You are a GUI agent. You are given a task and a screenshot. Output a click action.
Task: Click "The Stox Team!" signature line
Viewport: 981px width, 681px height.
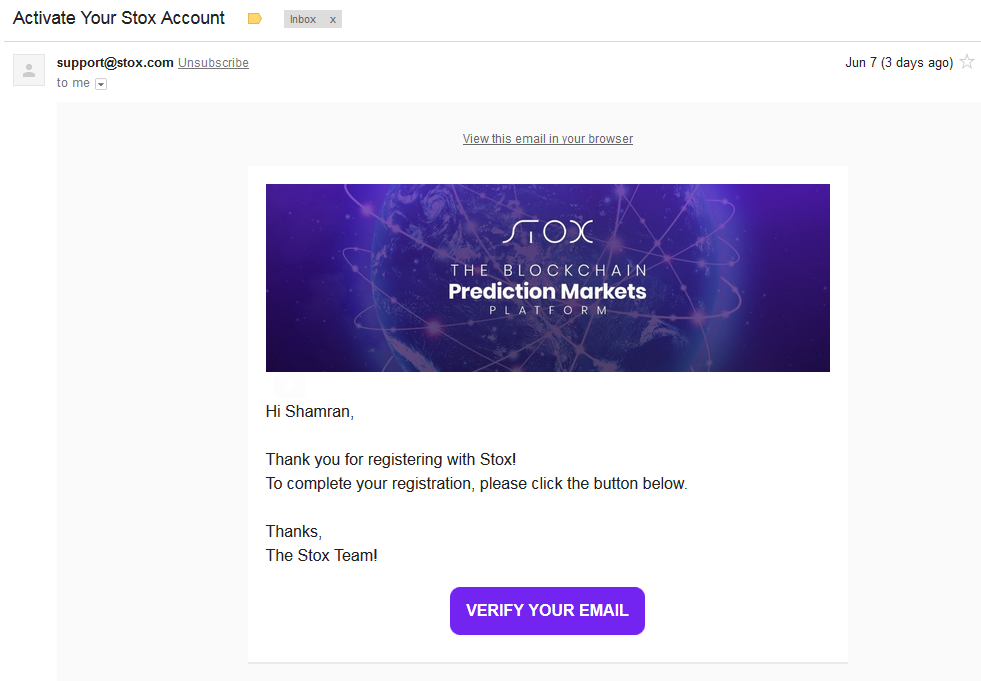[321, 555]
